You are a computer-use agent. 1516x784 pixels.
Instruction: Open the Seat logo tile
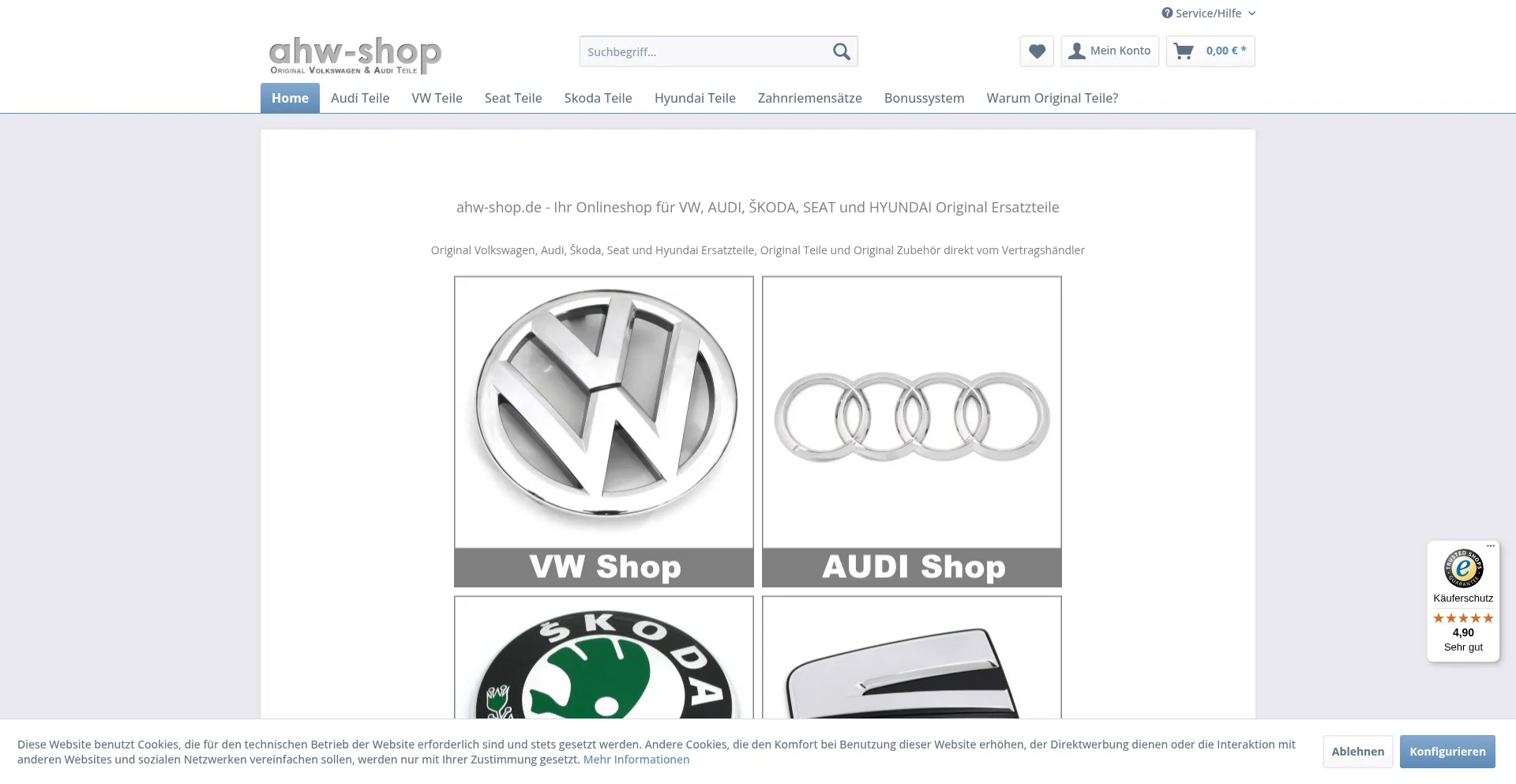click(912, 657)
